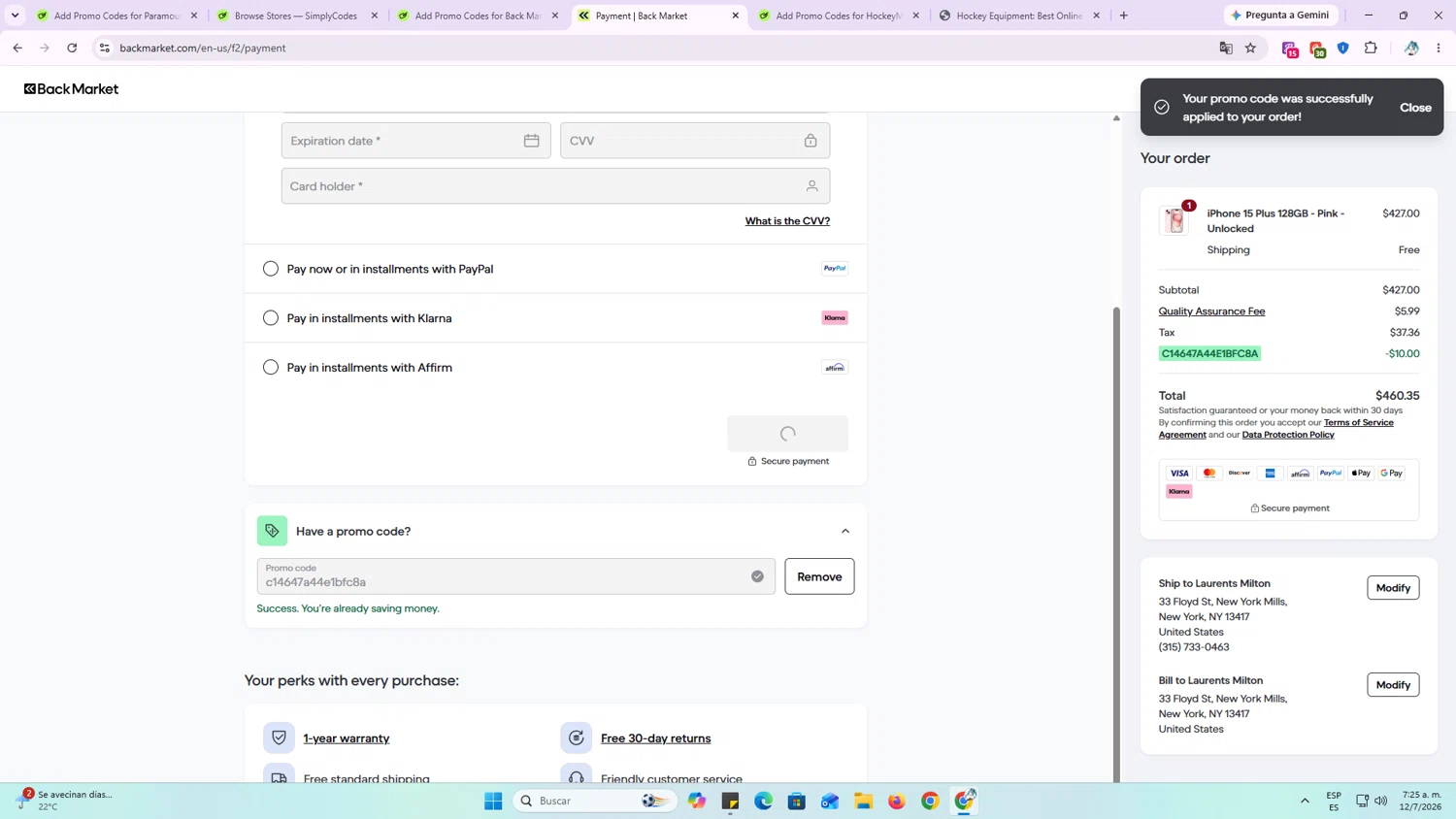The height and width of the screenshot is (819, 1456).
Task: Click the green promo code tag C14647A44E1BFC8A
Action: [1209, 353]
